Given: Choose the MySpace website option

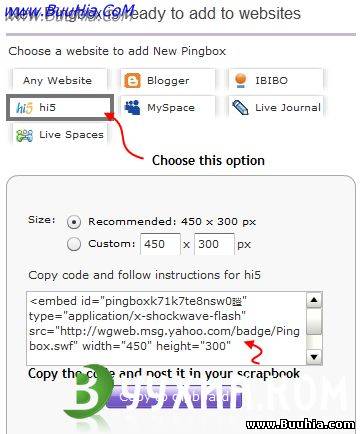Looking at the screenshot, I should pos(168,107).
